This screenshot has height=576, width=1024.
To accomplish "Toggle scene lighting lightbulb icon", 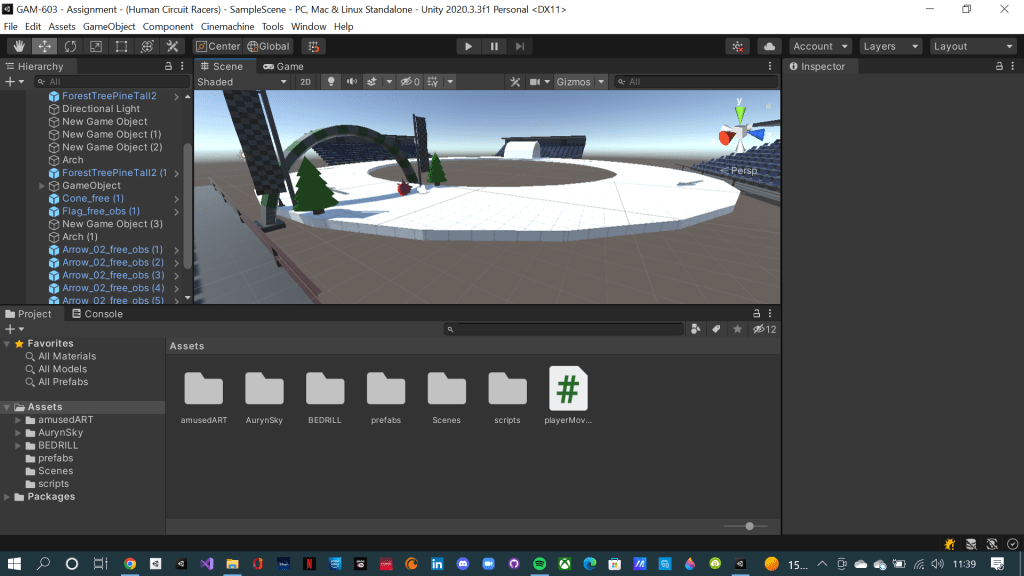I will [x=332, y=82].
